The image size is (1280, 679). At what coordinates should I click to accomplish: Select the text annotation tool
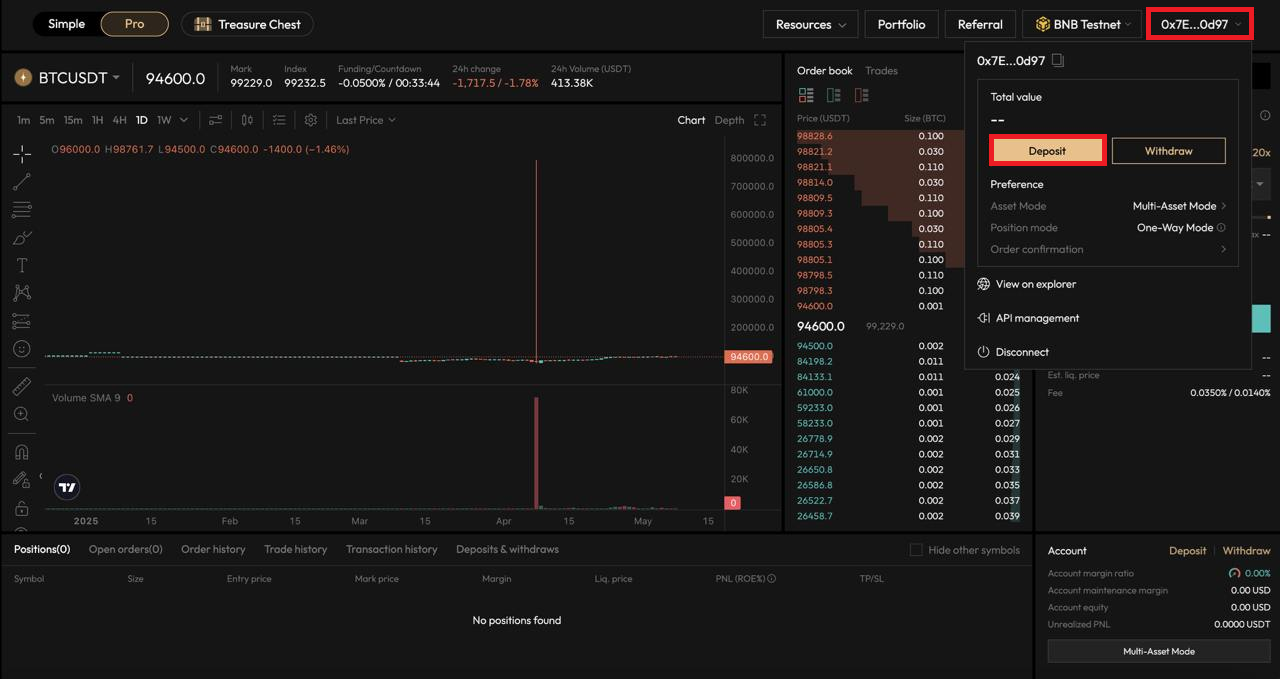pos(22,265)
